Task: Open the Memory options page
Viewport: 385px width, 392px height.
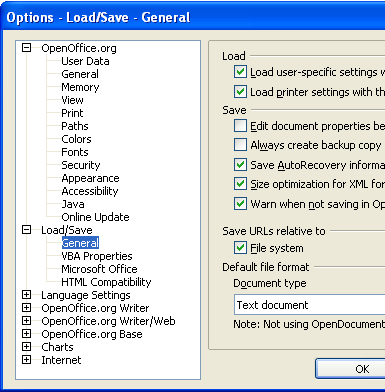Action: tap(80, 87)
